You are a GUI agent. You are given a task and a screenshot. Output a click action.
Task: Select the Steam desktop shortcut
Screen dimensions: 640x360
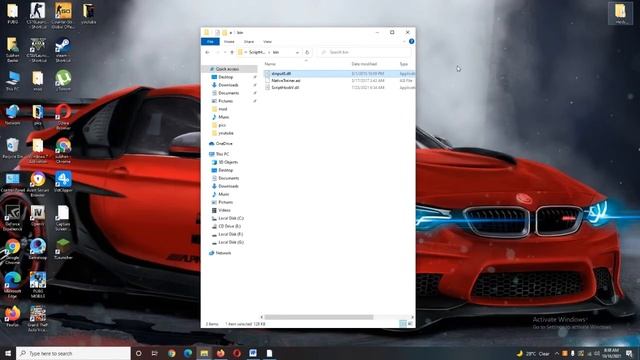click(63, 50)
